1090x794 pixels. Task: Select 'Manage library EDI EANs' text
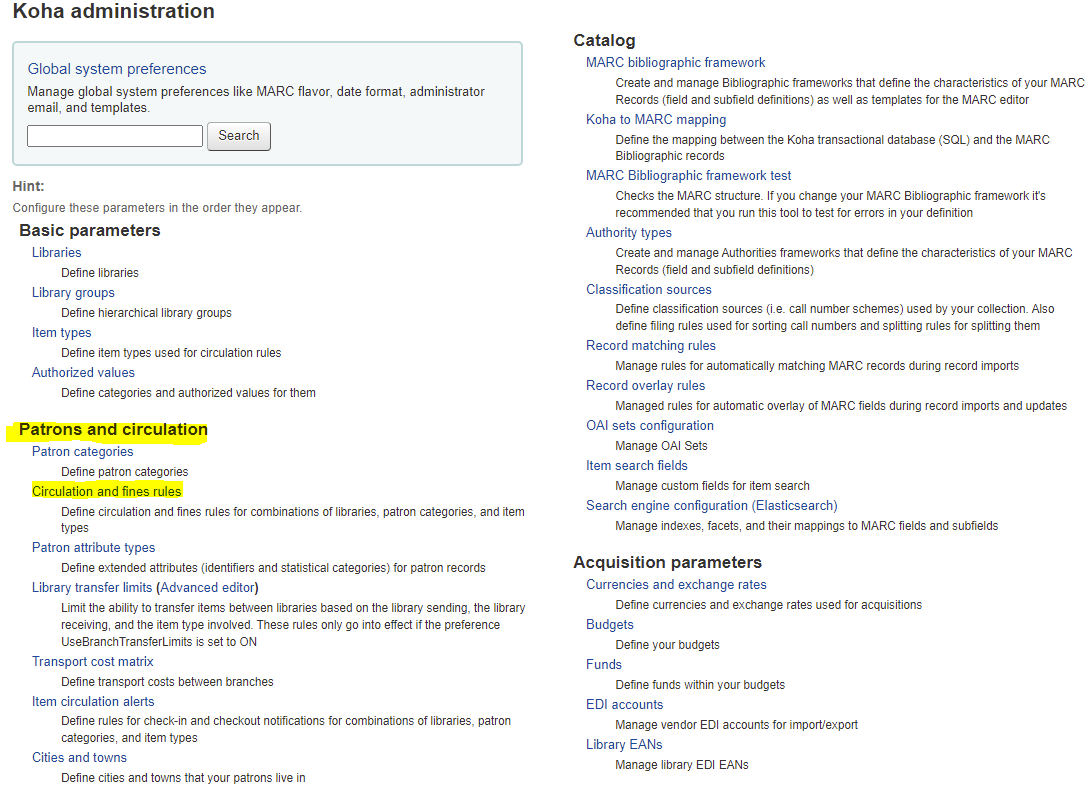click(x=681, y=765)
